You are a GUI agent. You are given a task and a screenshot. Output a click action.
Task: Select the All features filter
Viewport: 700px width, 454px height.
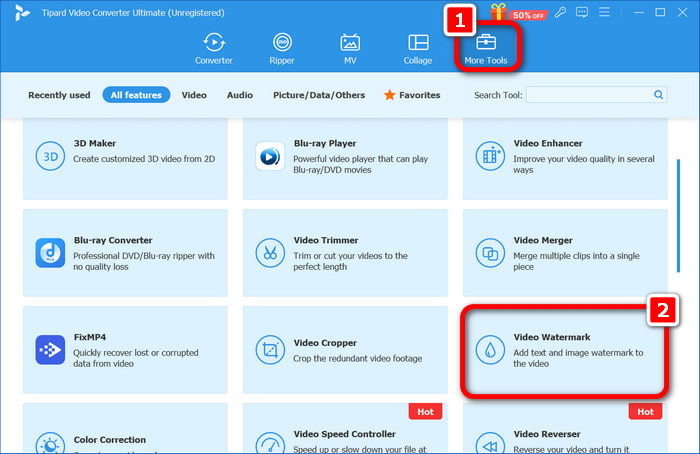[136, 95]
